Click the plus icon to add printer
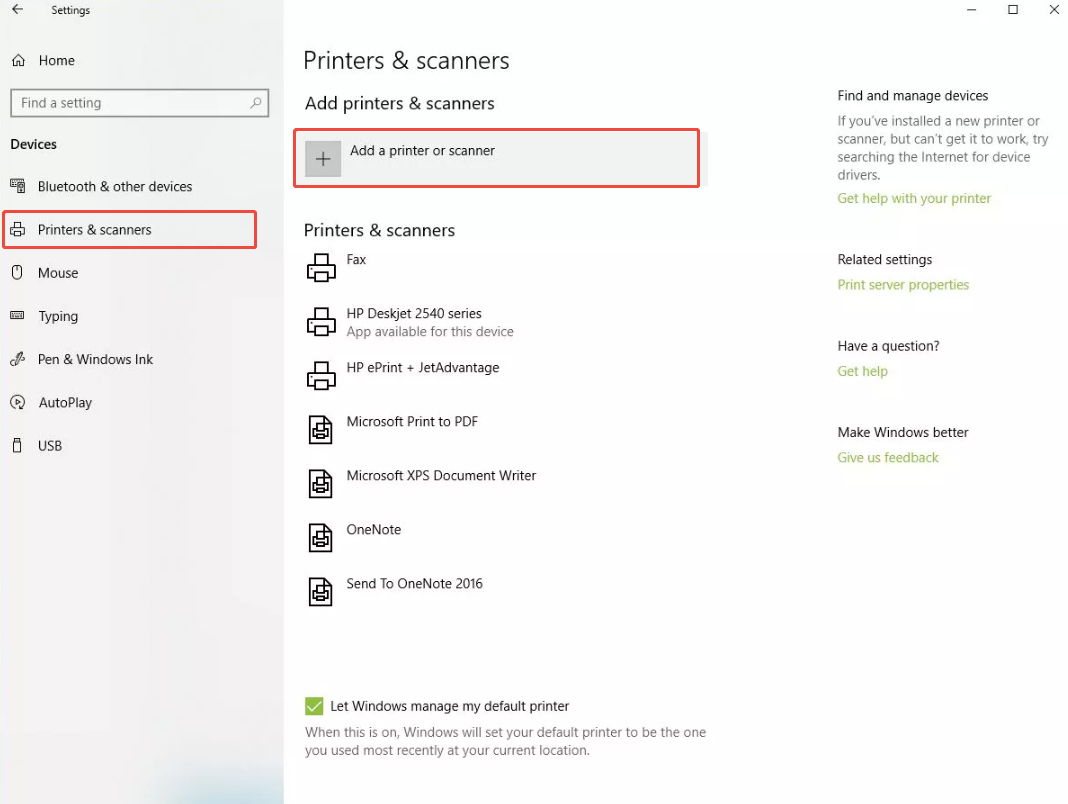 click(323, 159)
